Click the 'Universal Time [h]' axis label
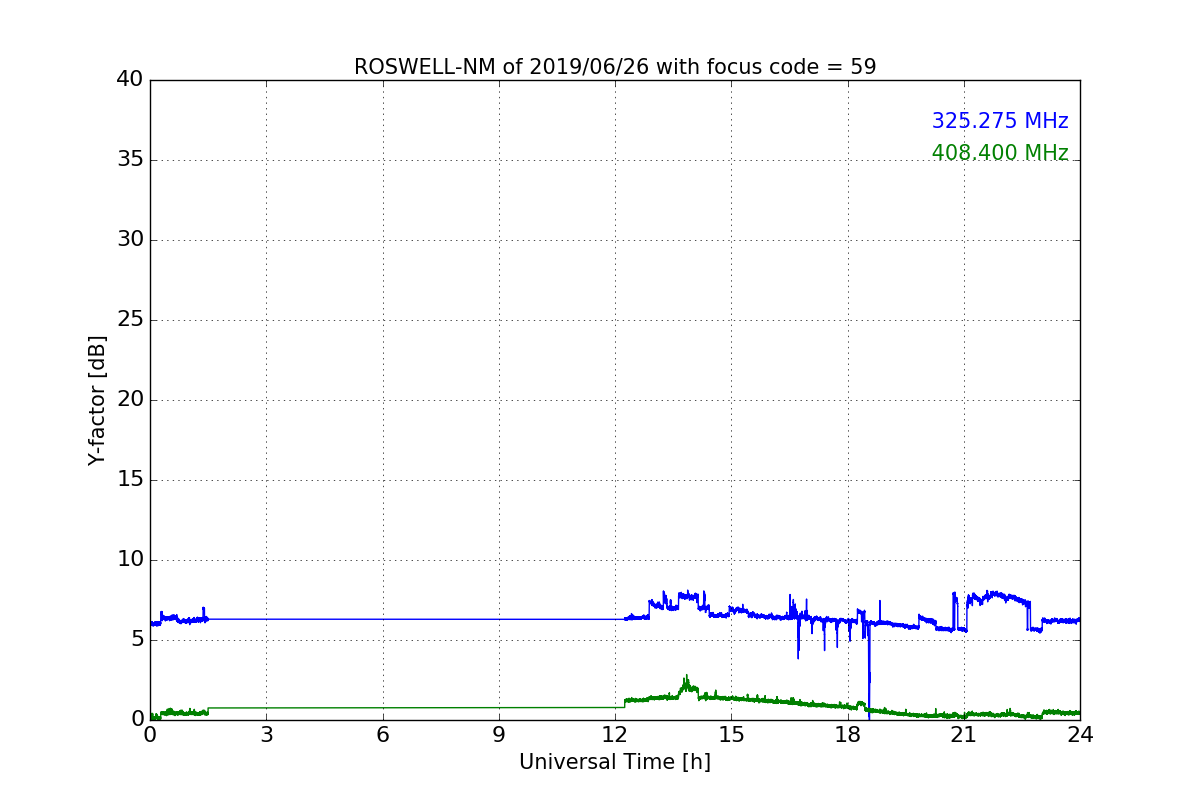The height and width of the screenshot is (800, 1200). click(615, 762)
